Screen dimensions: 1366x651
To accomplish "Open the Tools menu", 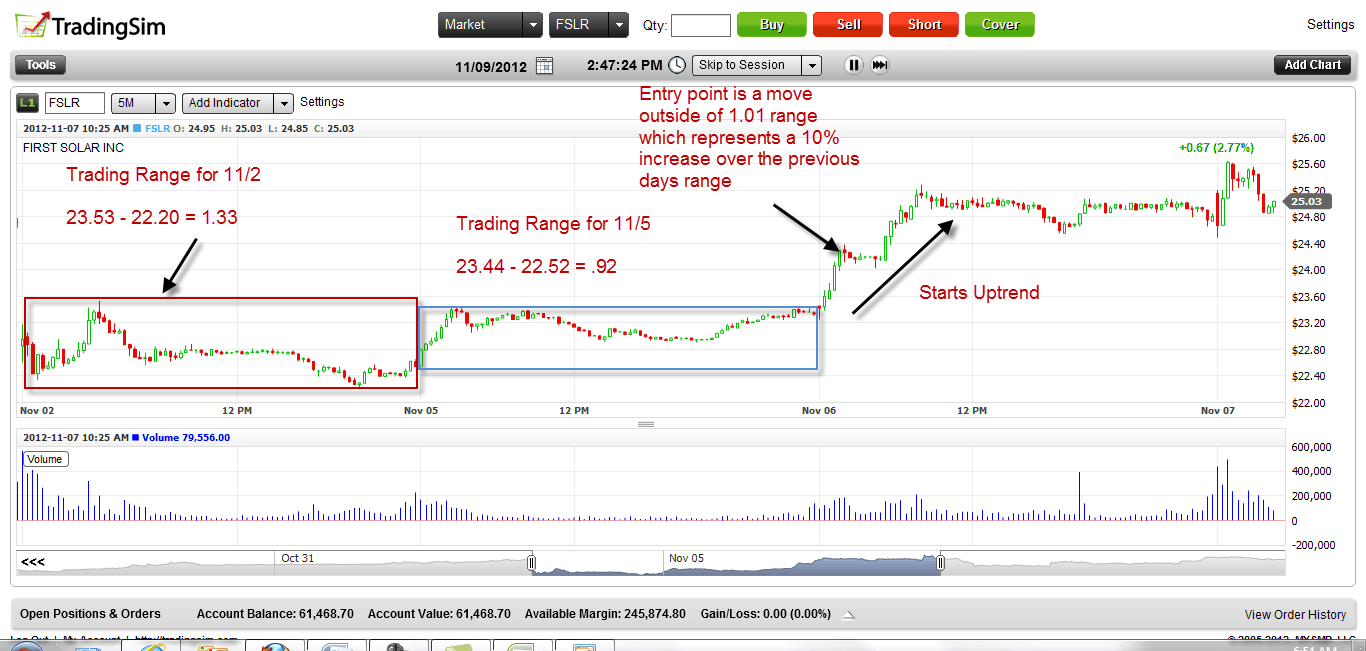I will pos(39,64).
